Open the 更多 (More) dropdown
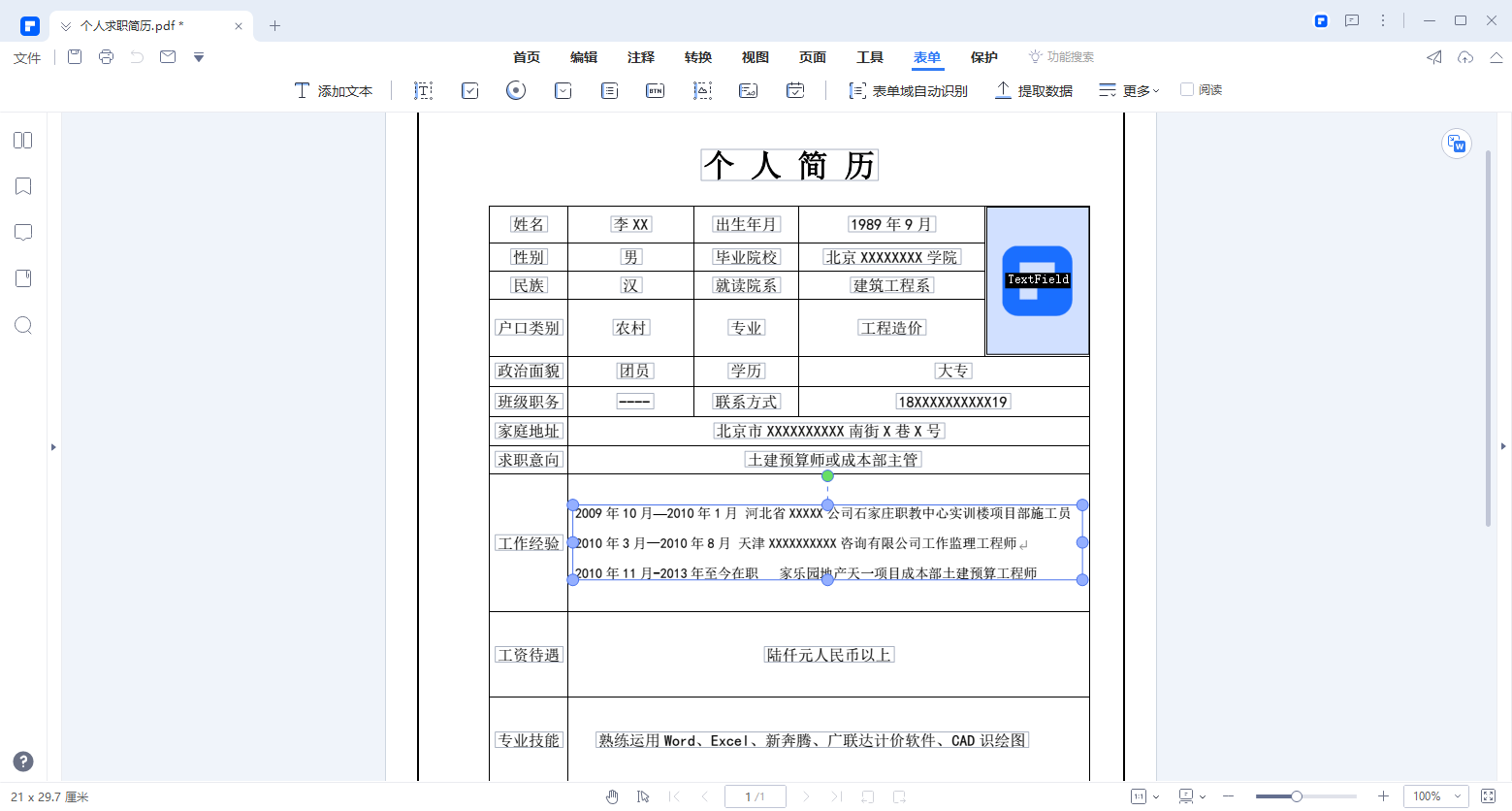1512x811 pixels. coord(1130,89)
